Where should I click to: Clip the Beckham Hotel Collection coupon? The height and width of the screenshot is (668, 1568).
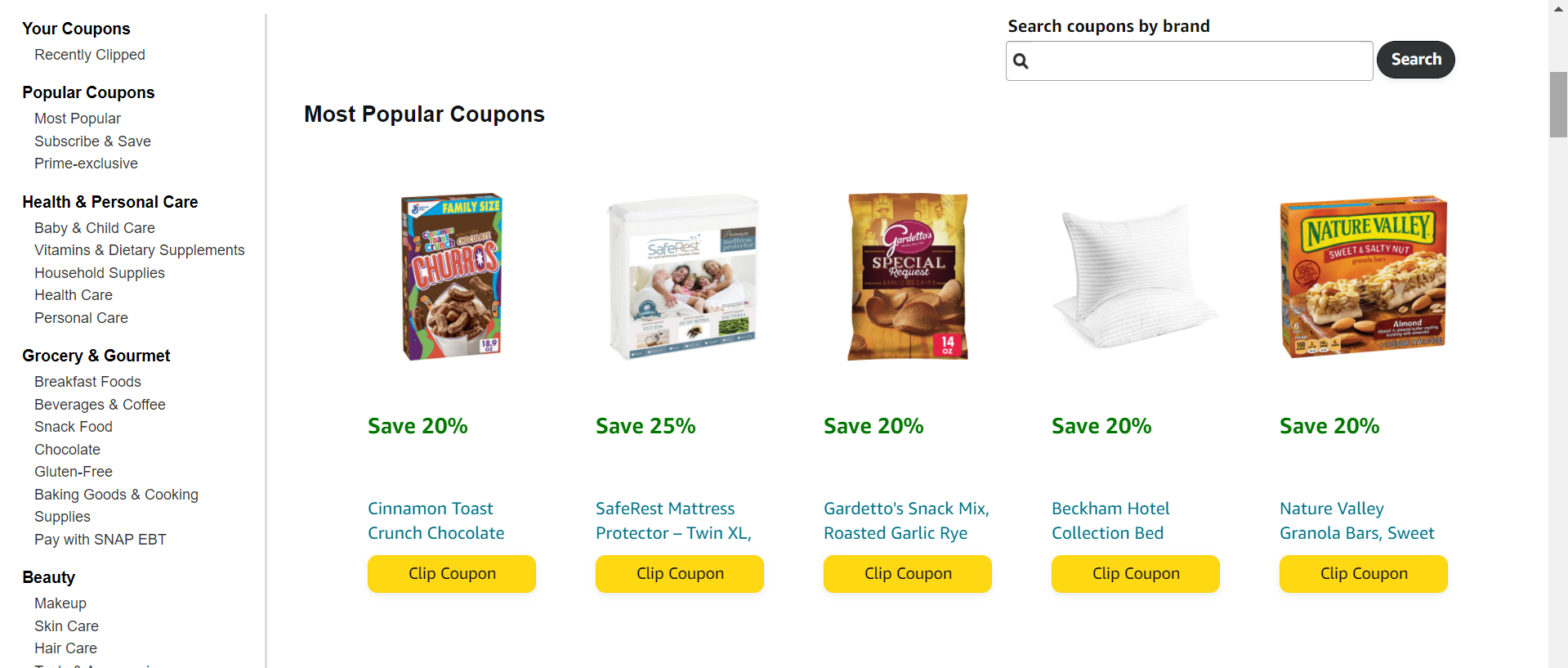click(1136, 574)
